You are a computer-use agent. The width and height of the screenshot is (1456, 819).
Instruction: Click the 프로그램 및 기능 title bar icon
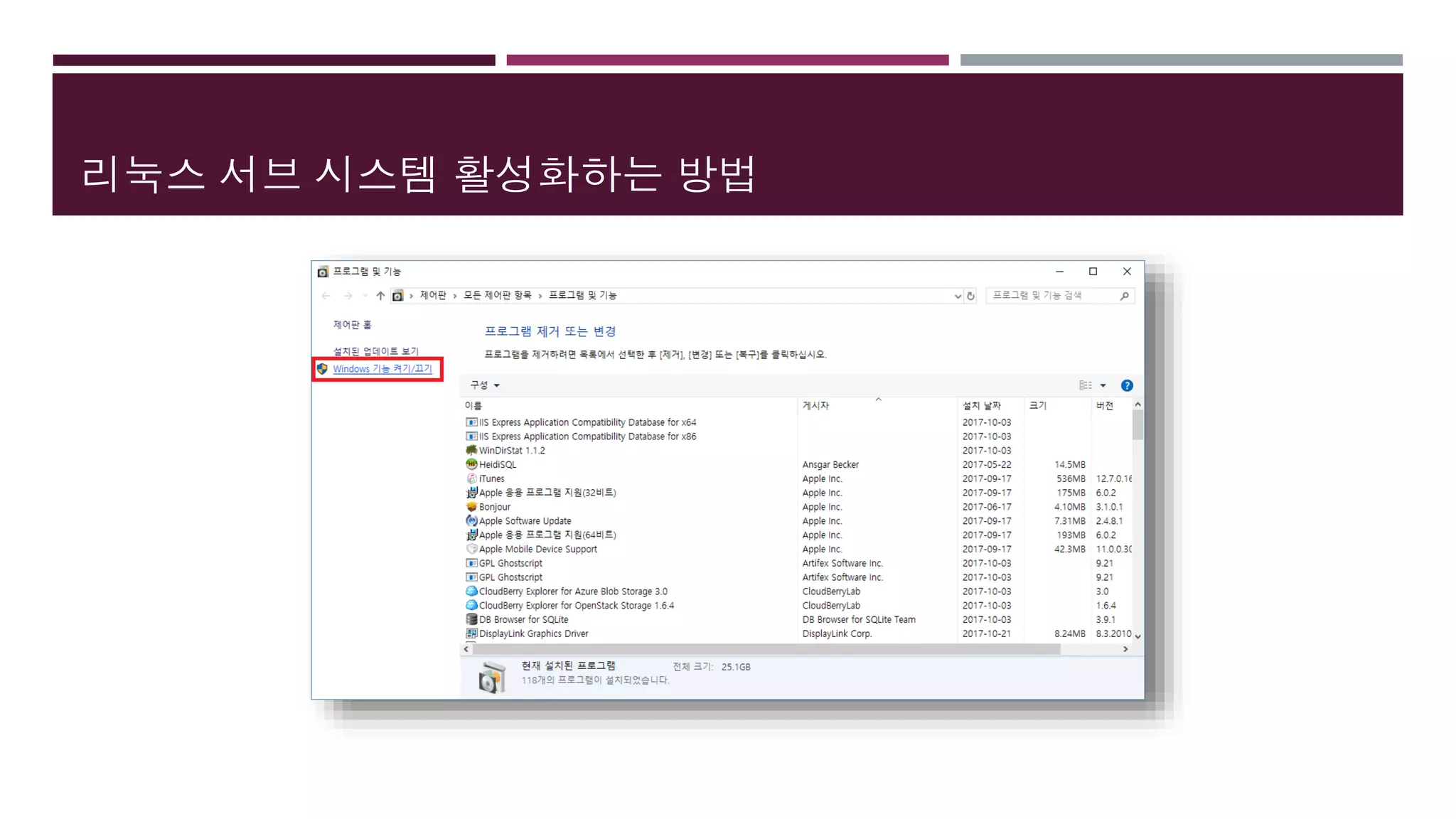[323, 272]
